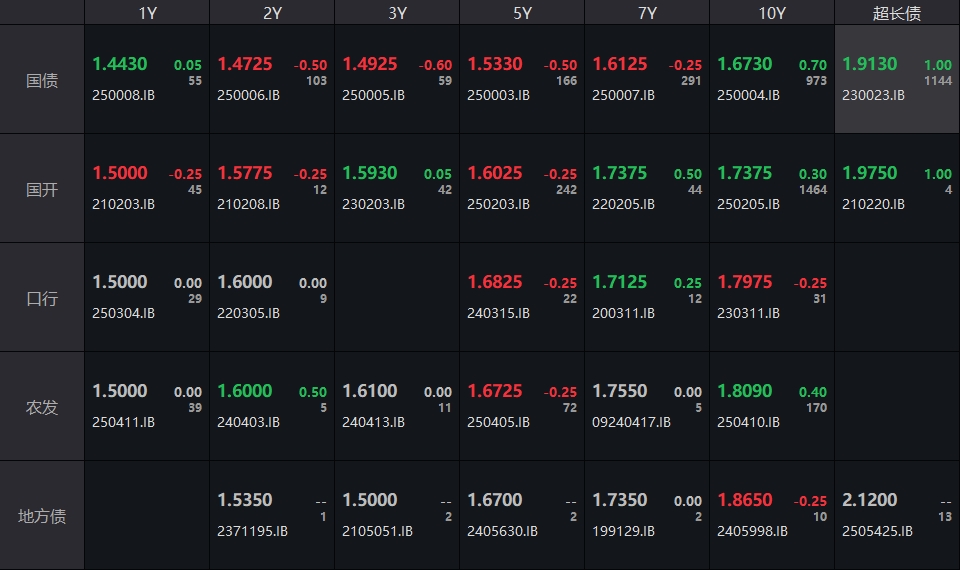Click the 1.5930 yield quote
This screenshot has height=570, width=960.
(x=370, y=173)
